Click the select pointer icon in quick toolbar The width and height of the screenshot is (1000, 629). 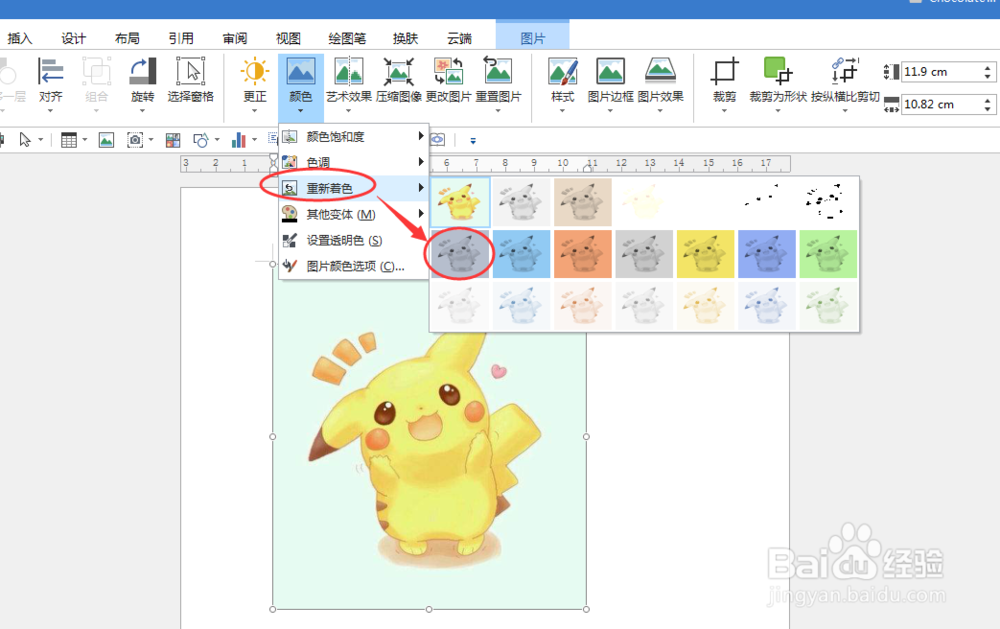coord(25,140)
